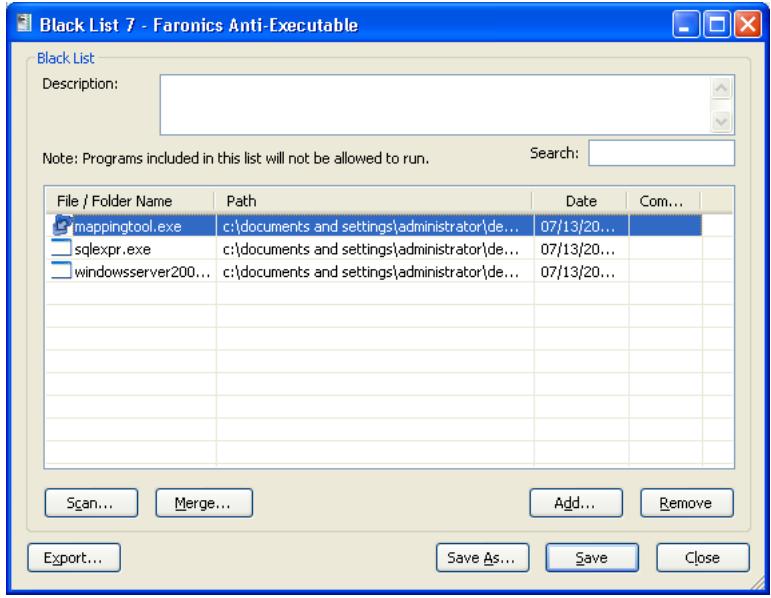771x598 pixels.
Task: Focus the Description text box
Action: [x=435, y=105]
